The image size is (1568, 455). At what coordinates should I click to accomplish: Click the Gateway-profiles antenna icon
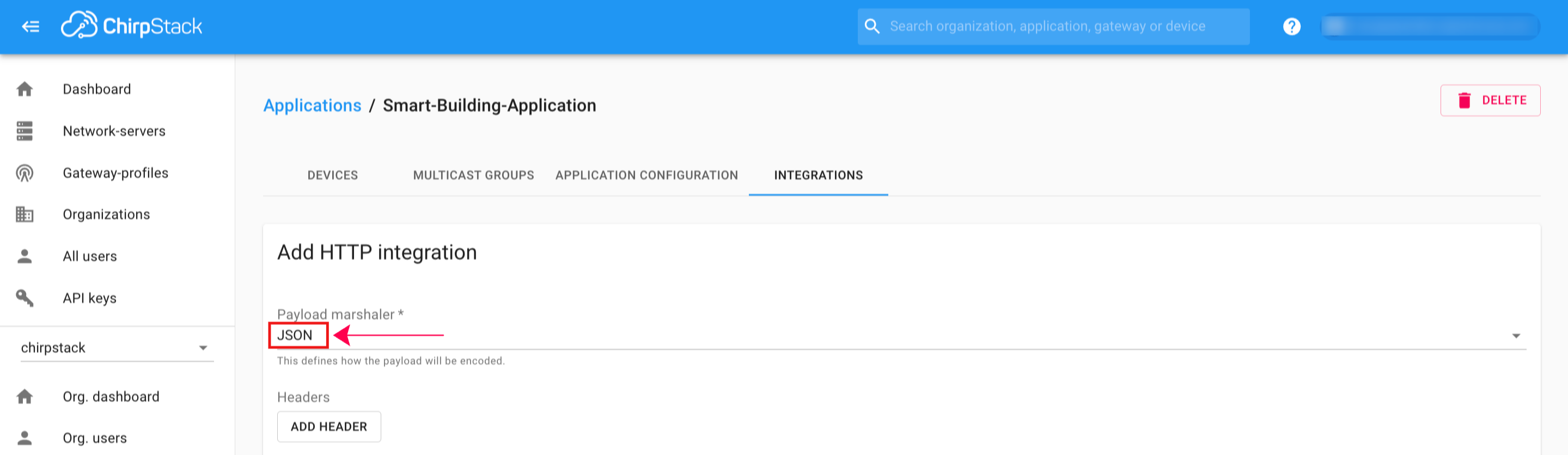(25, 174)
